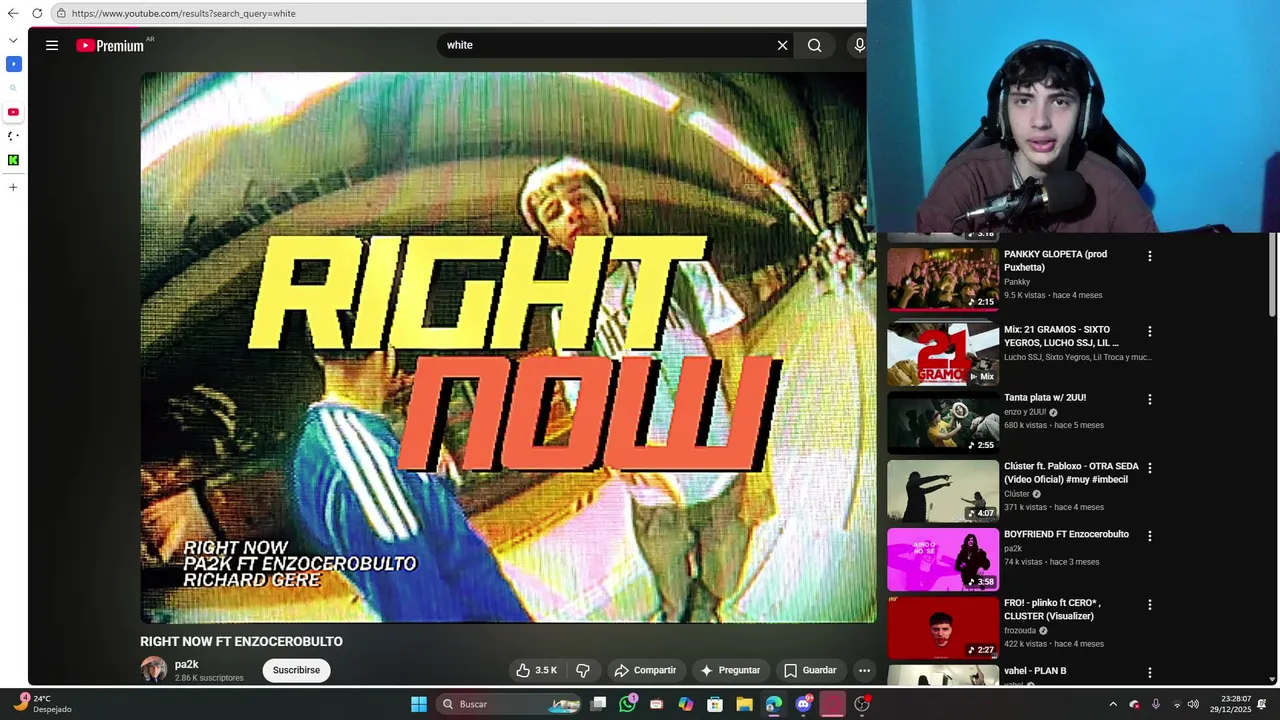Click the frozouda channel name
Screen dimensions: 1280x720
point(1020,631)
